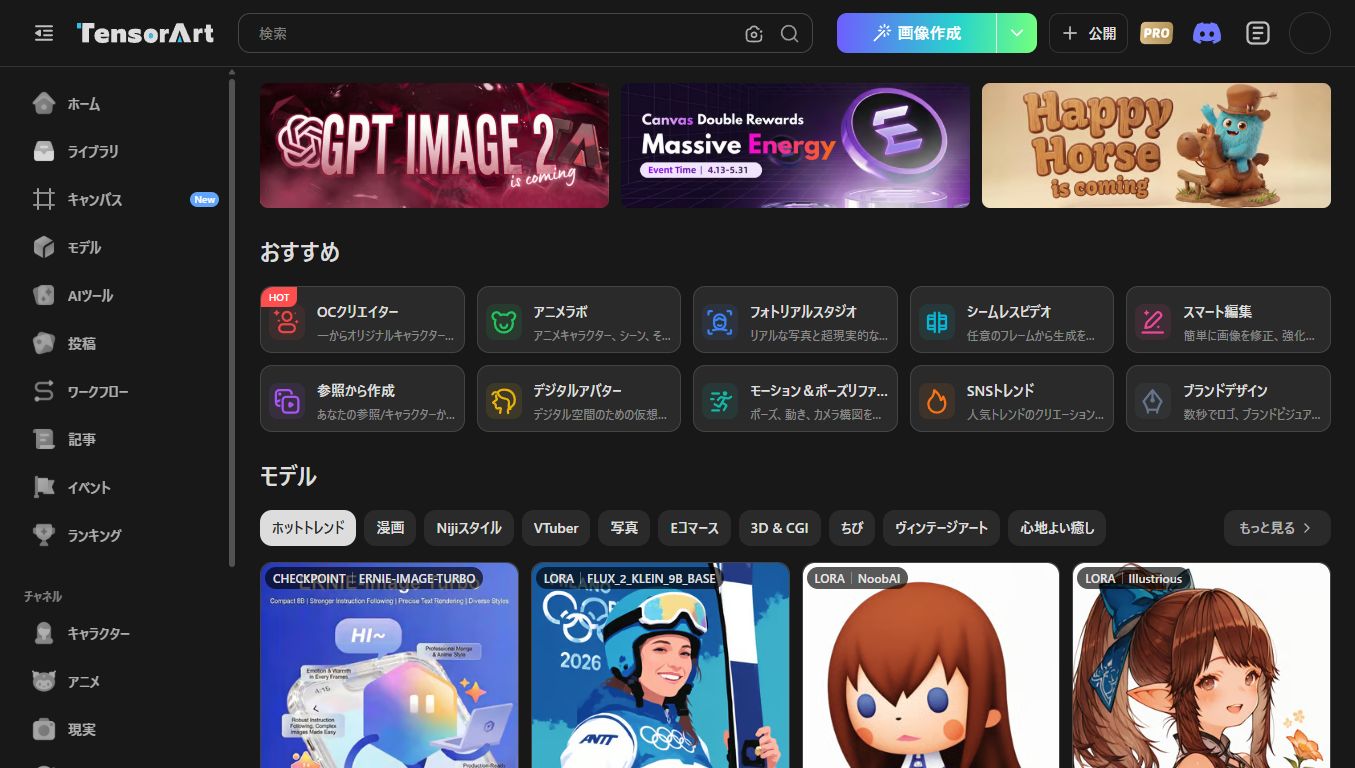Image resolution: width=1355 pixels, height=768 pixels.
Task: Open the ERNIE-IMAGE-TURBO checkpoint card
Action: pyautogui.click(x=389, y=665)
